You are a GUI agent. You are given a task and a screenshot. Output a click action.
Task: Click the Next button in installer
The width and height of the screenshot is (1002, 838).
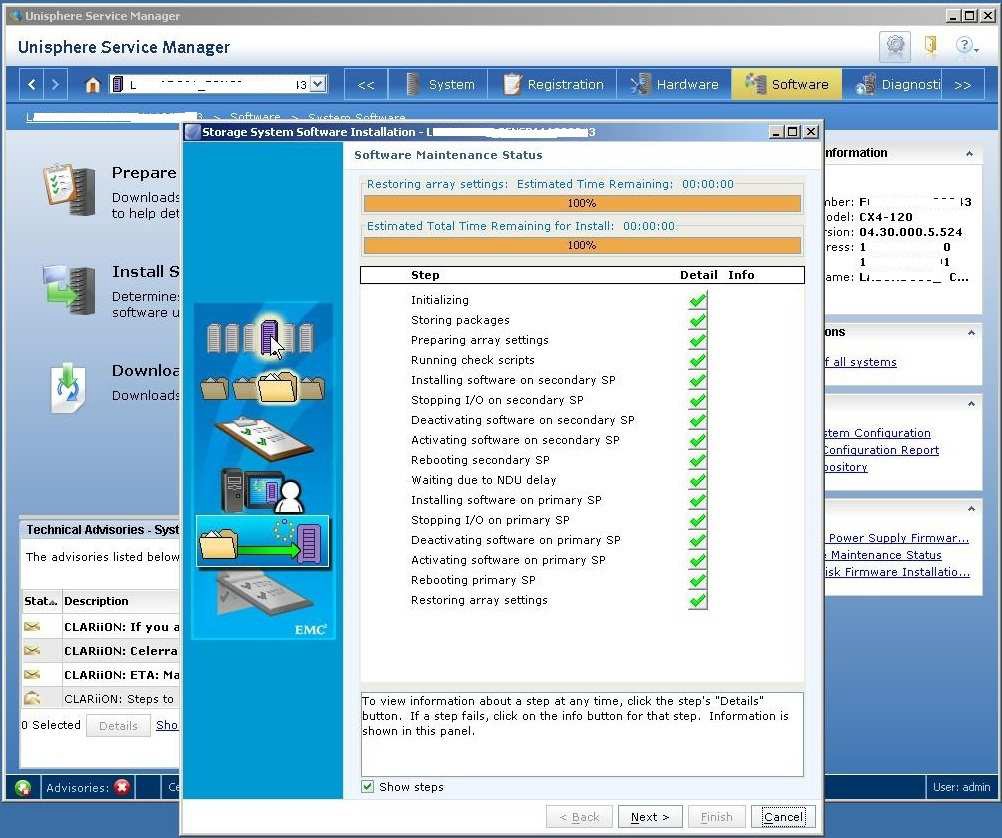(x=650, y=817)
